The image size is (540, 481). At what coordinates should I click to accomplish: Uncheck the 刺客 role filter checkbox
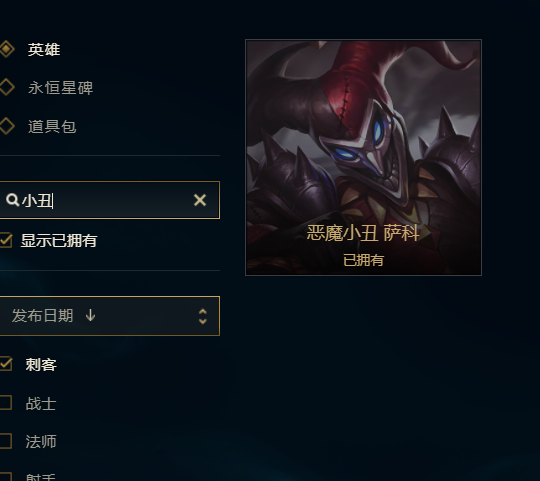pos(6,364)
